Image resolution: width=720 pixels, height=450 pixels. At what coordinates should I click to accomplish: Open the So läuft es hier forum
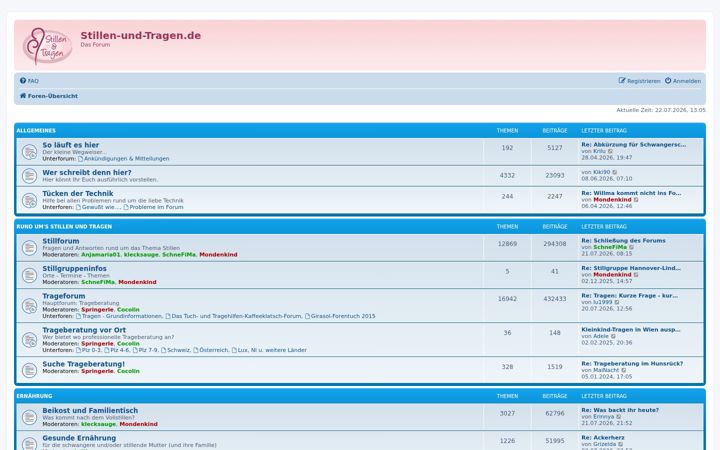(x=71, y=145)
